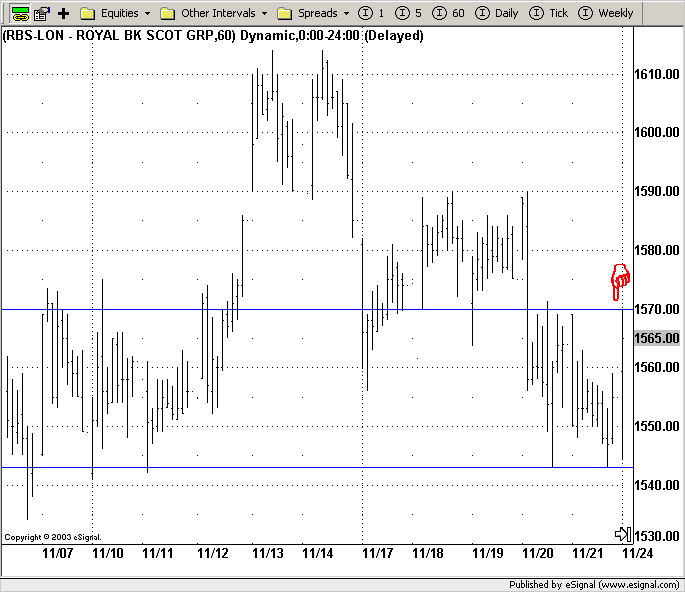Click the 11/14 date label

point(318,554)
